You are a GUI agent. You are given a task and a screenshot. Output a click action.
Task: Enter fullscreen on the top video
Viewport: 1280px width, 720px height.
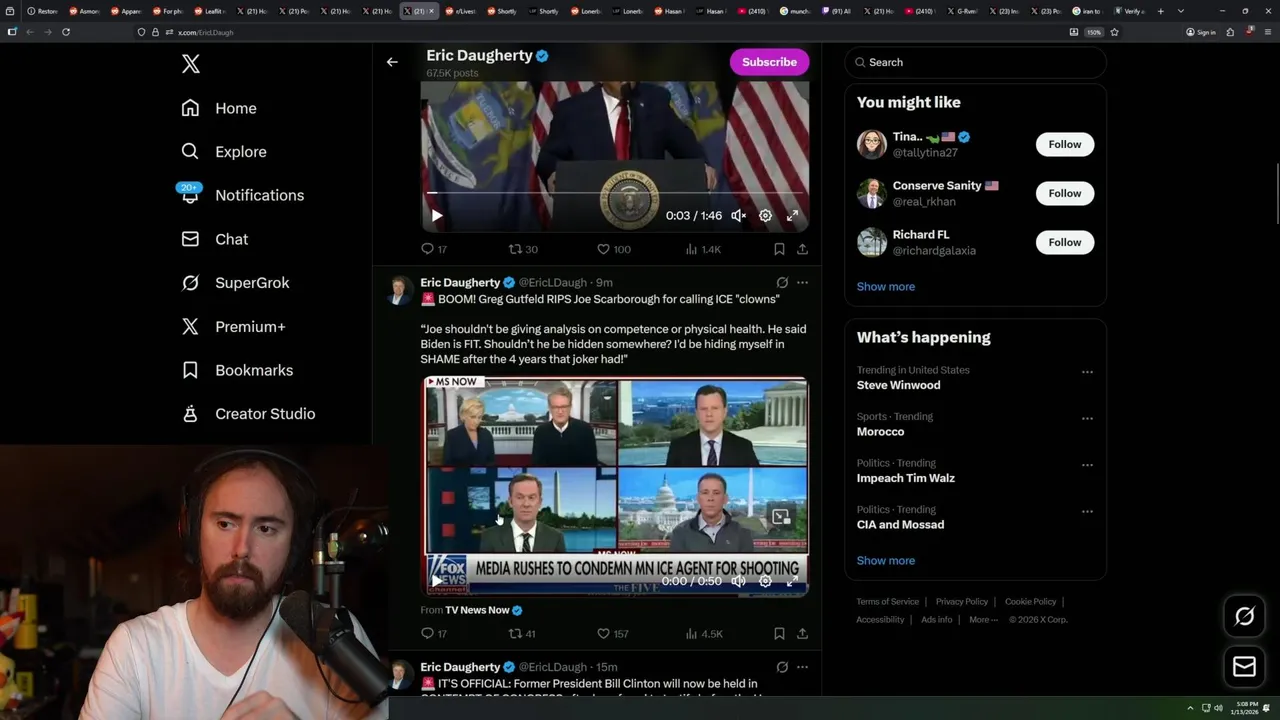pyautogui.click(x=792, y=215)
